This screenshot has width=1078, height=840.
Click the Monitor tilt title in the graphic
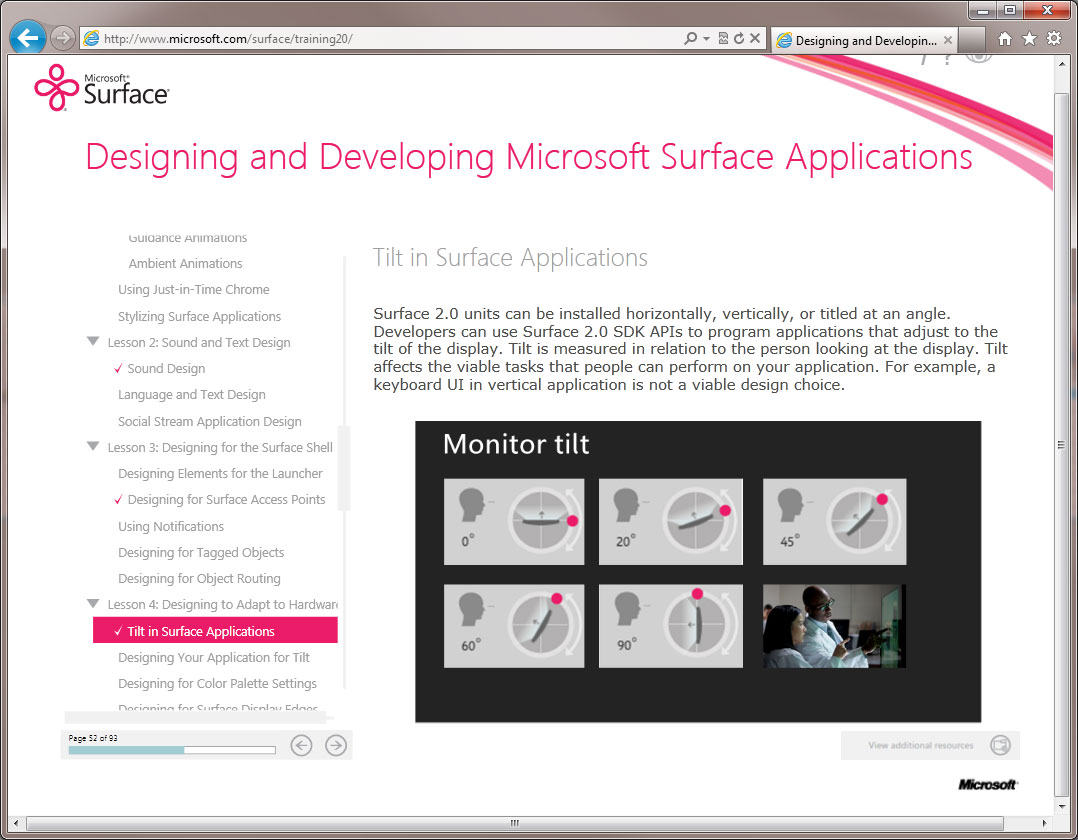(x=516, y=444)
